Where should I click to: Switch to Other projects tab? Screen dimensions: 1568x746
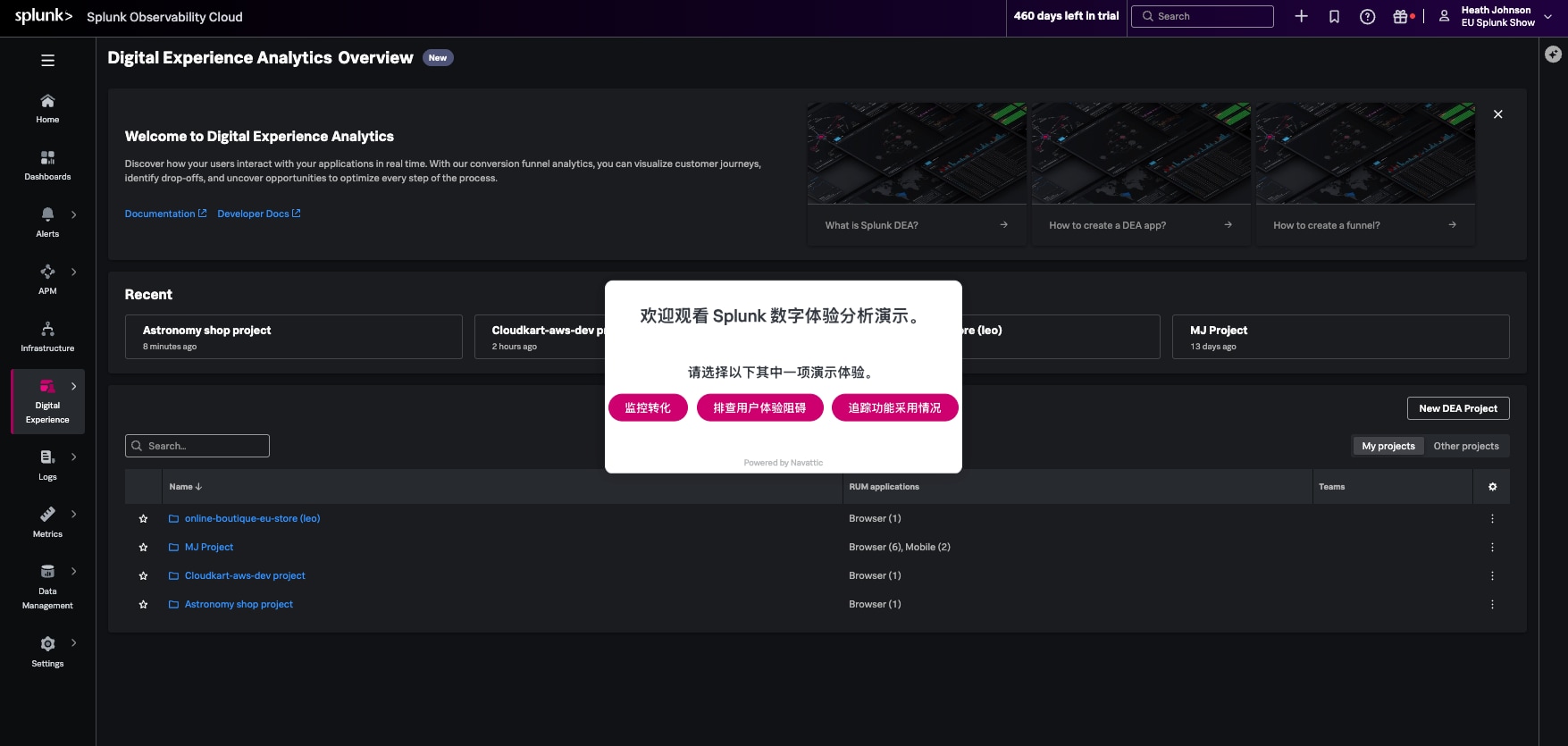point(1465,446)
